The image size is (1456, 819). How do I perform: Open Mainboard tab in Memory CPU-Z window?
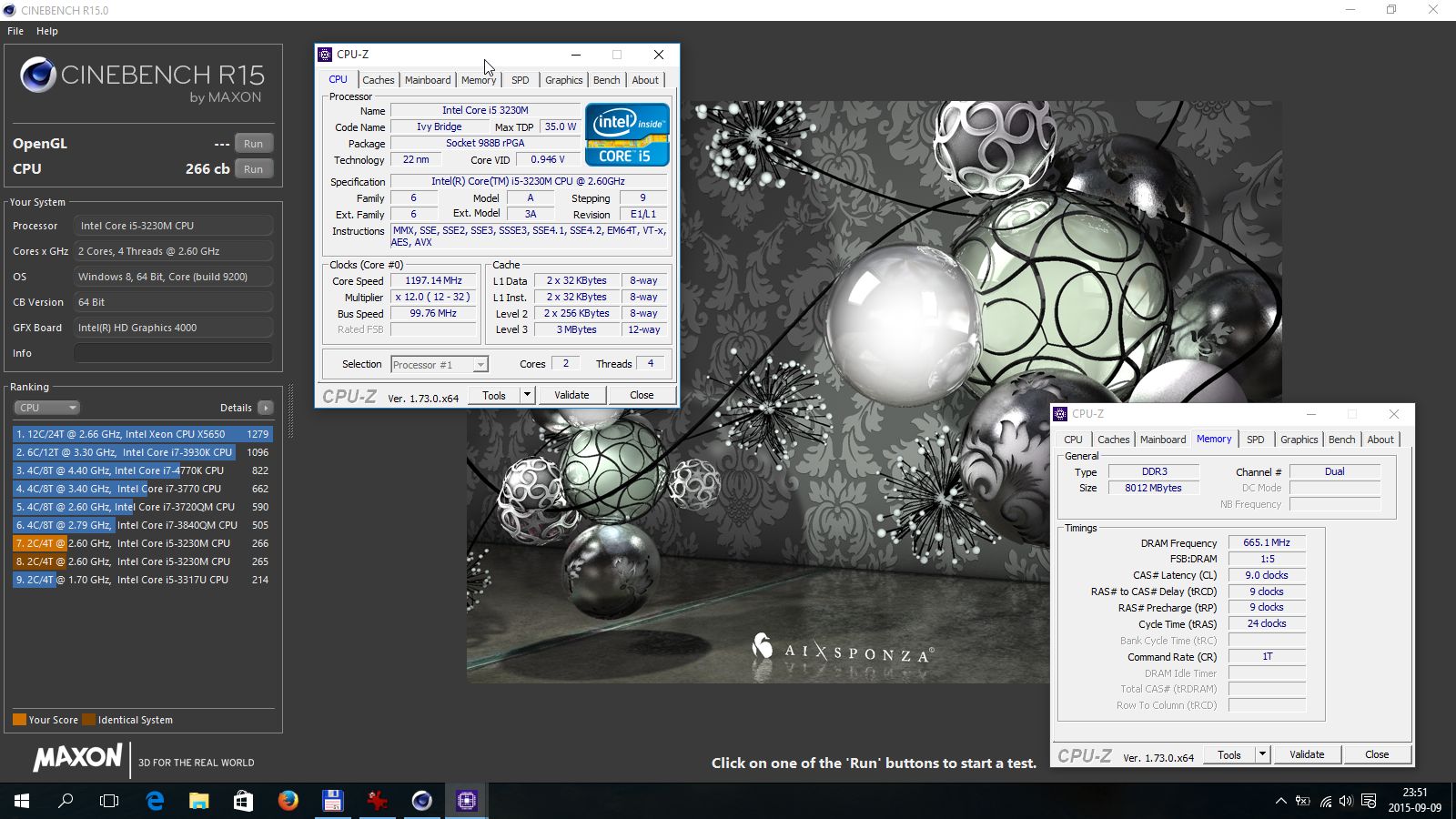pyautogui.click(x=1163, y=440)
